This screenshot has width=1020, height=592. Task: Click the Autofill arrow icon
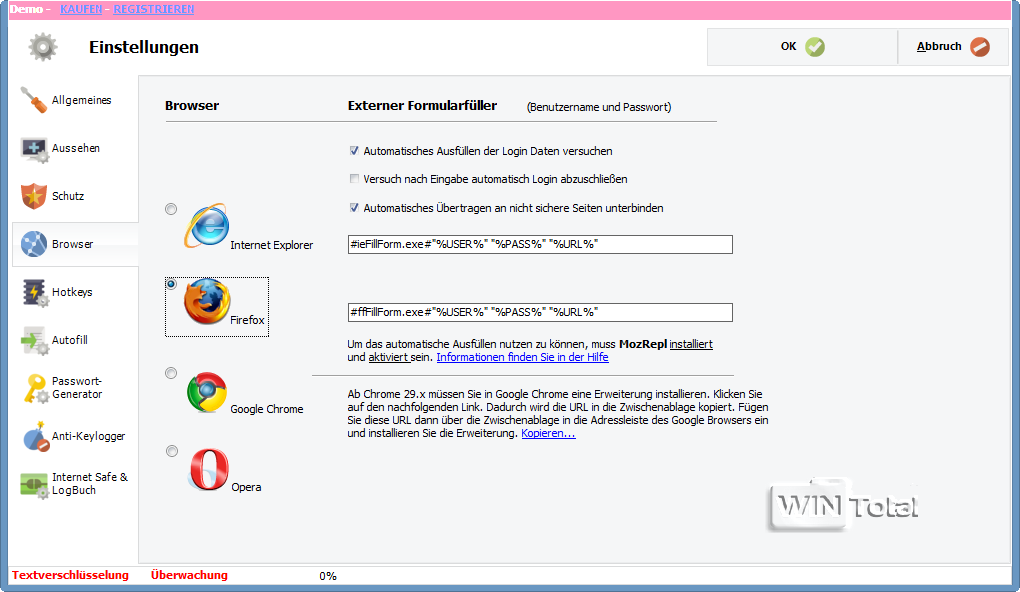[34, 341]
